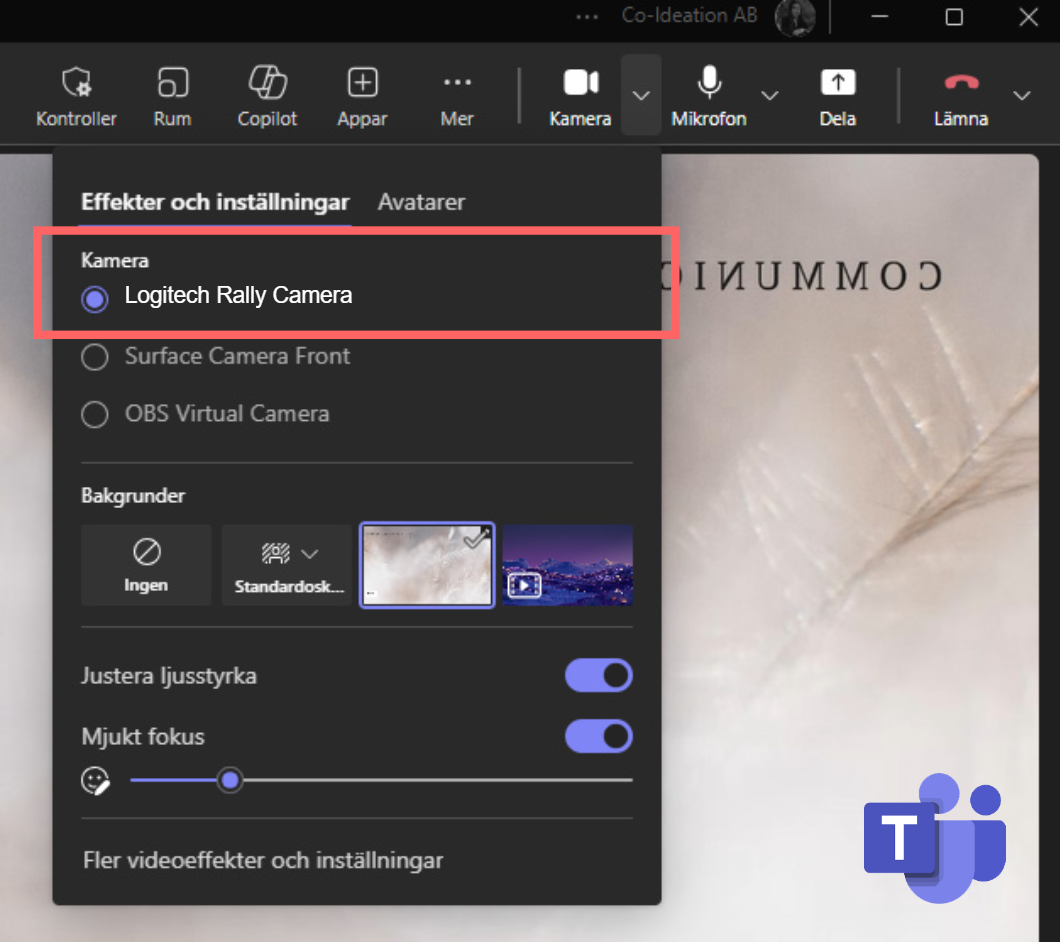This screenshot has width=1060, height=942.
Task: Select the Effekter och inställningar tab
Action: pos(215,202)
